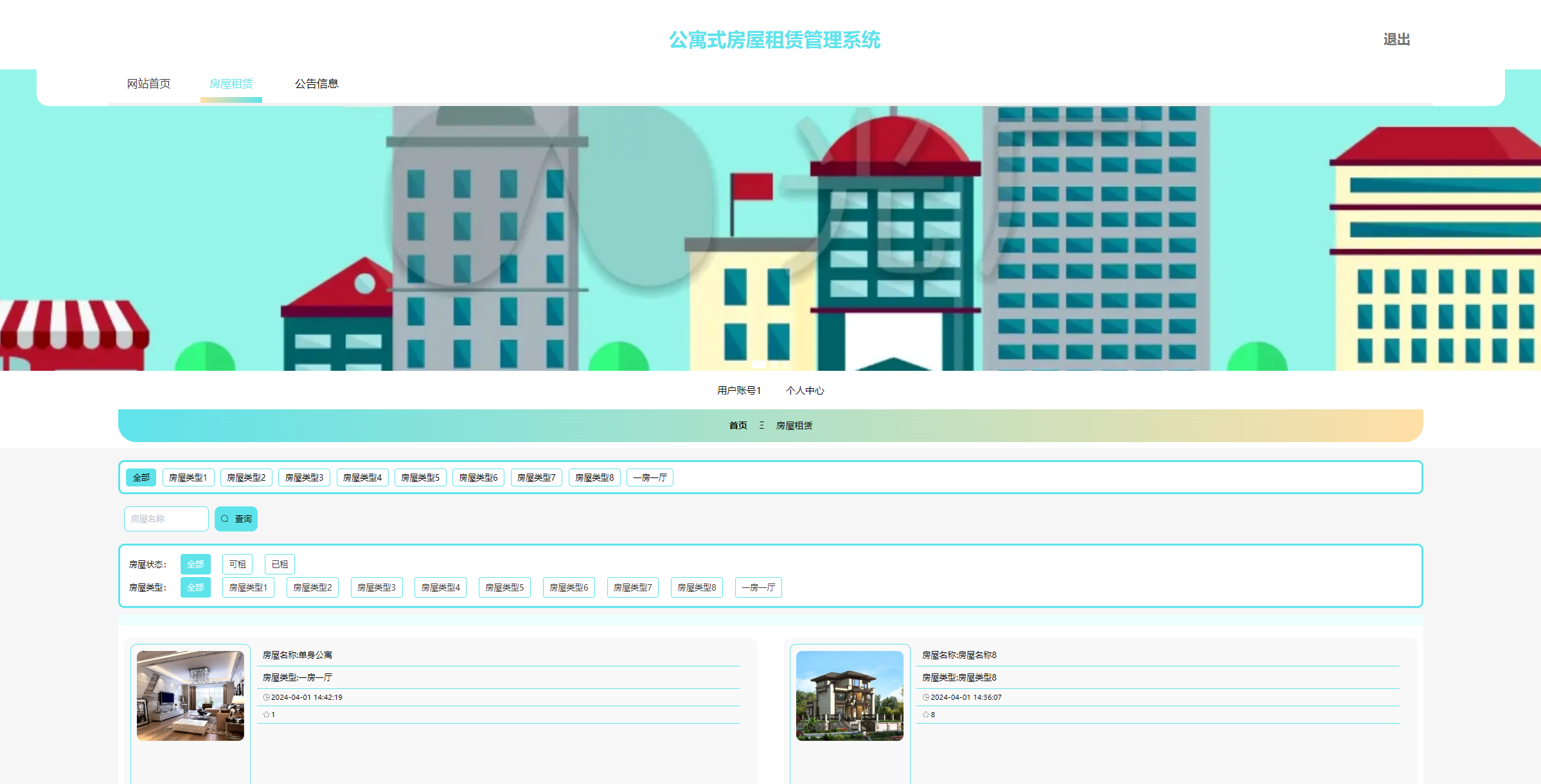1541x784 pixels.
Task: Click the clock icon beside 2024-04-01 14:36:07
Action: click(x=925, y=697)
